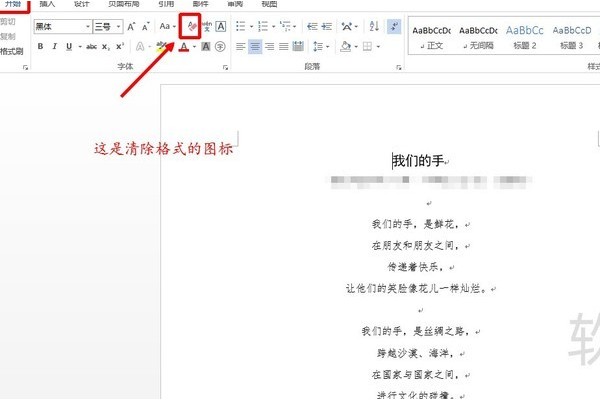This screenshot has height=400, width=600.
Task: Switch to the 开始 tab
Action: point(13,4)
